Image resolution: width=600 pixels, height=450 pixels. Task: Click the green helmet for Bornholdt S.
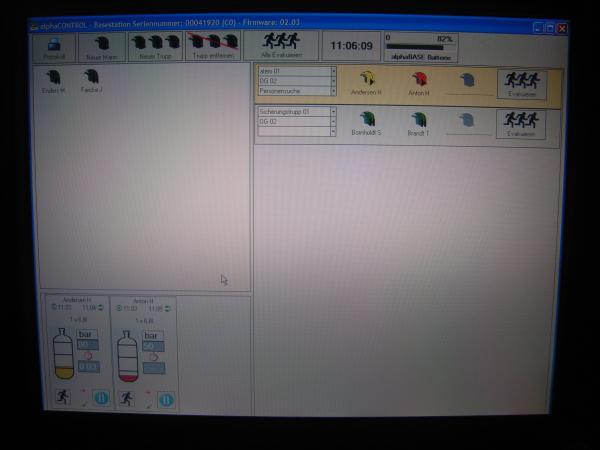click(366, 121)
